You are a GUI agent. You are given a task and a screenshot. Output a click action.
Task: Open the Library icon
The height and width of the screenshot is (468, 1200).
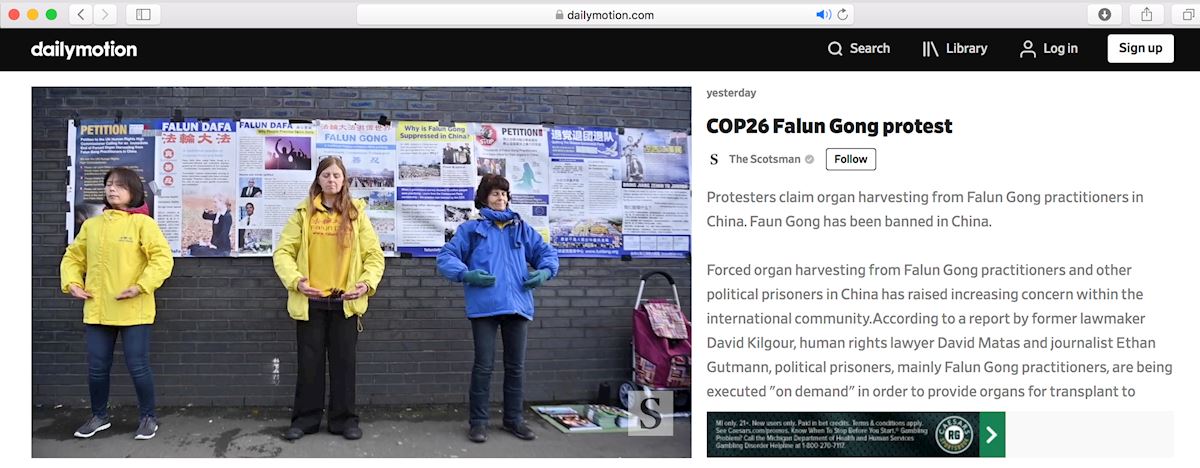930,49
